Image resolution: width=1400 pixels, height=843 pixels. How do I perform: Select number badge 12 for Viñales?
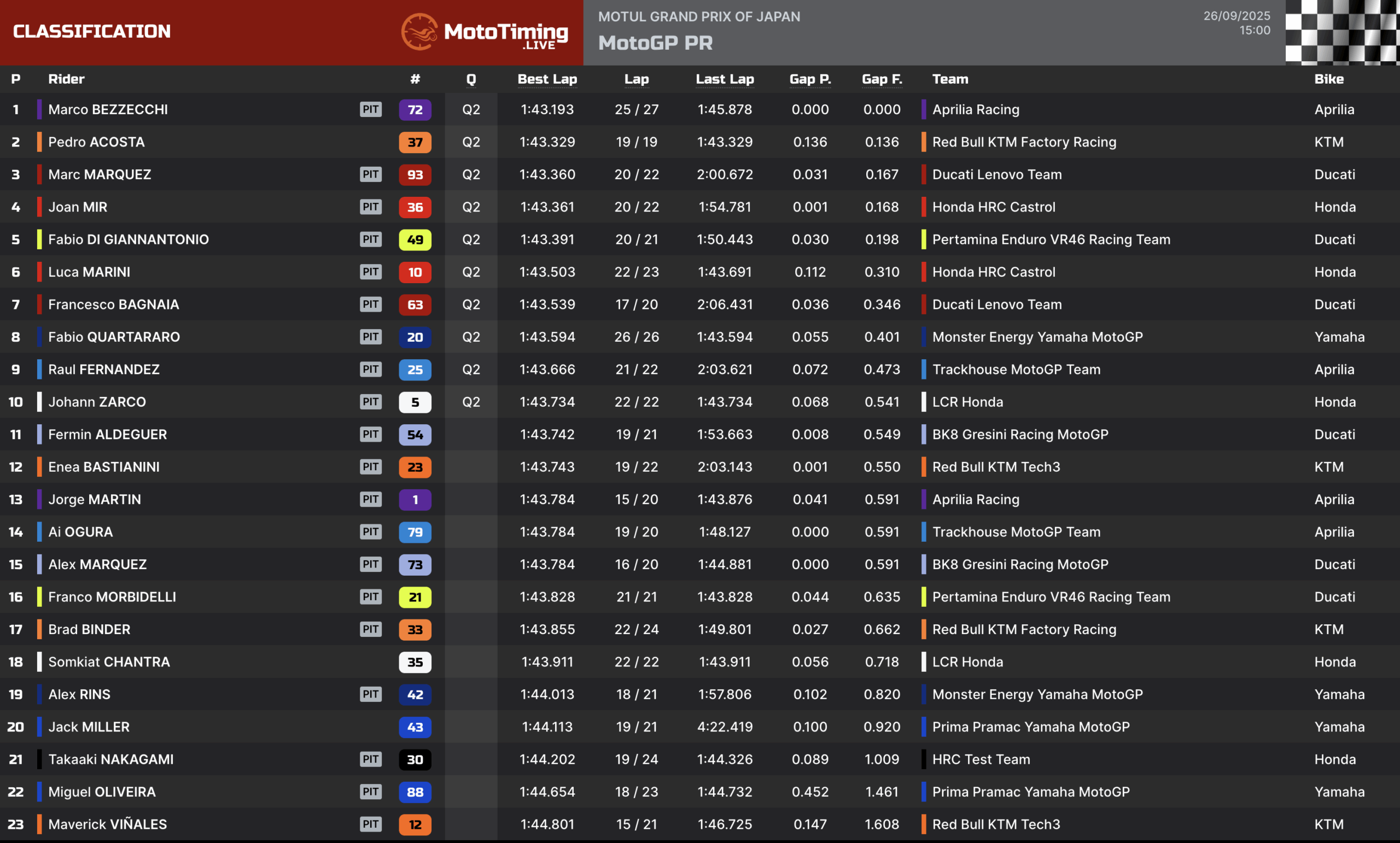[x=415, y=824]
